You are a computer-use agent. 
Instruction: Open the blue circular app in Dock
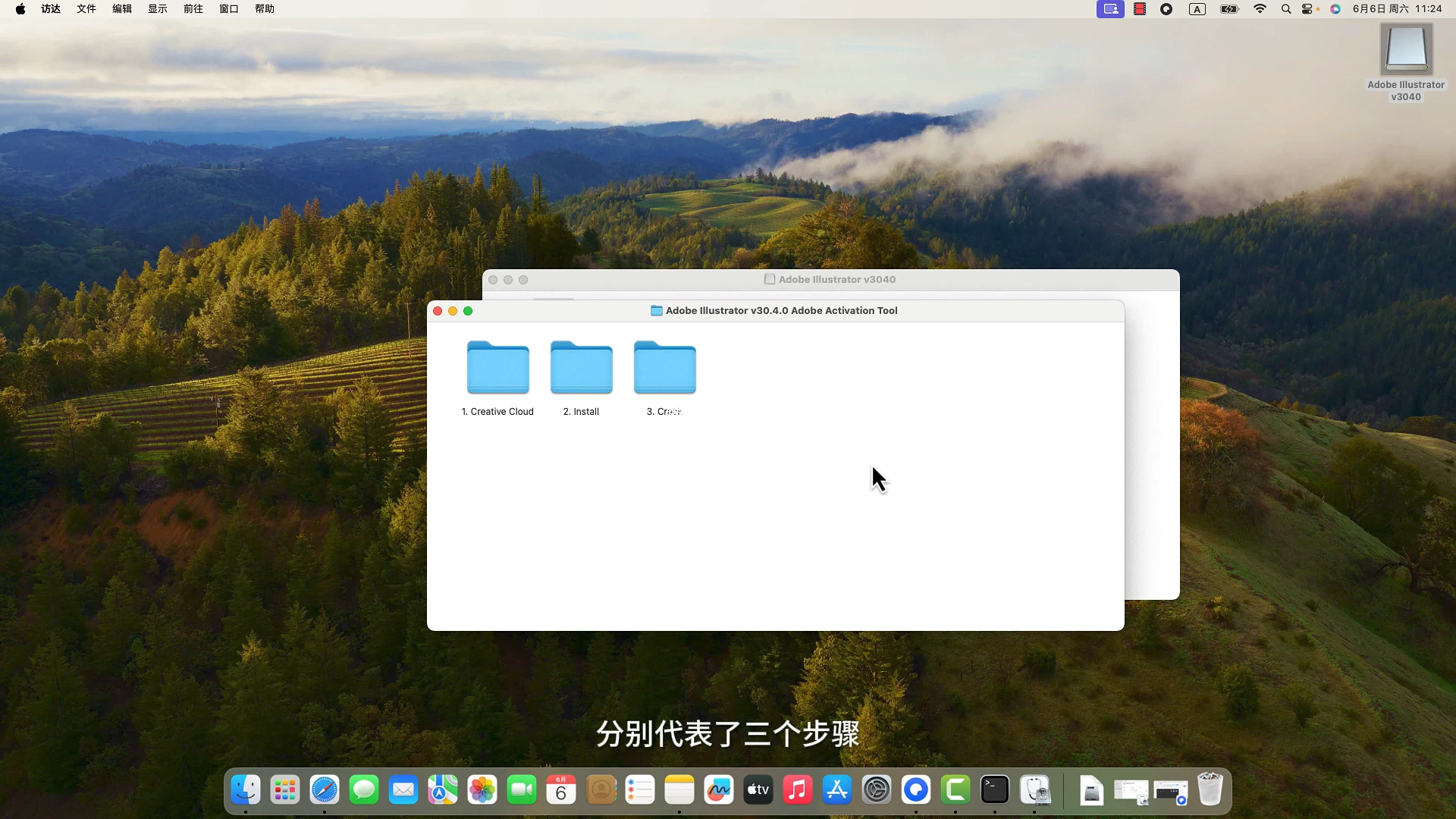tap(916, 790)
